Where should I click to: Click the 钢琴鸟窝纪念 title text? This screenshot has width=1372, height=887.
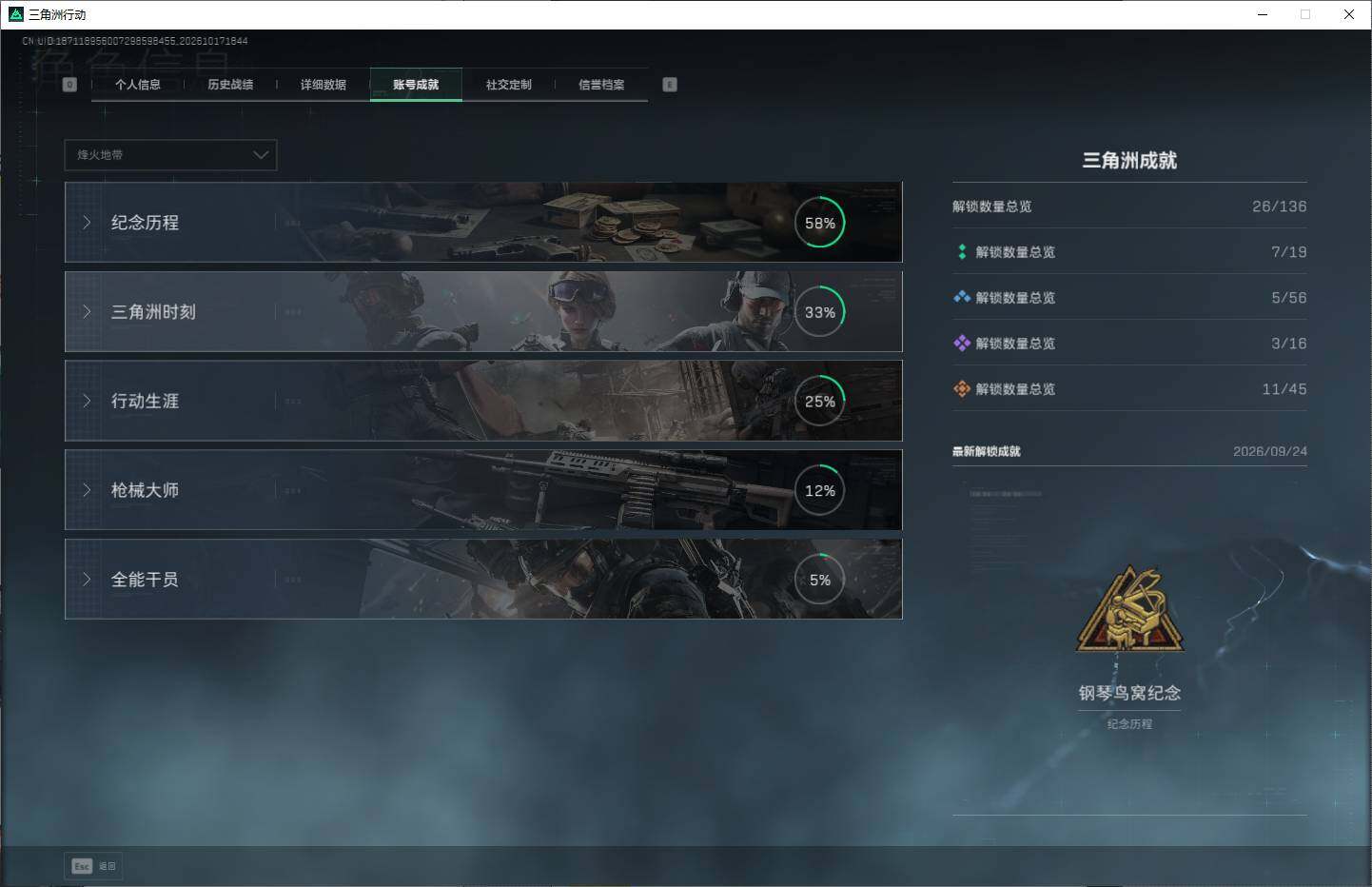1129,693
